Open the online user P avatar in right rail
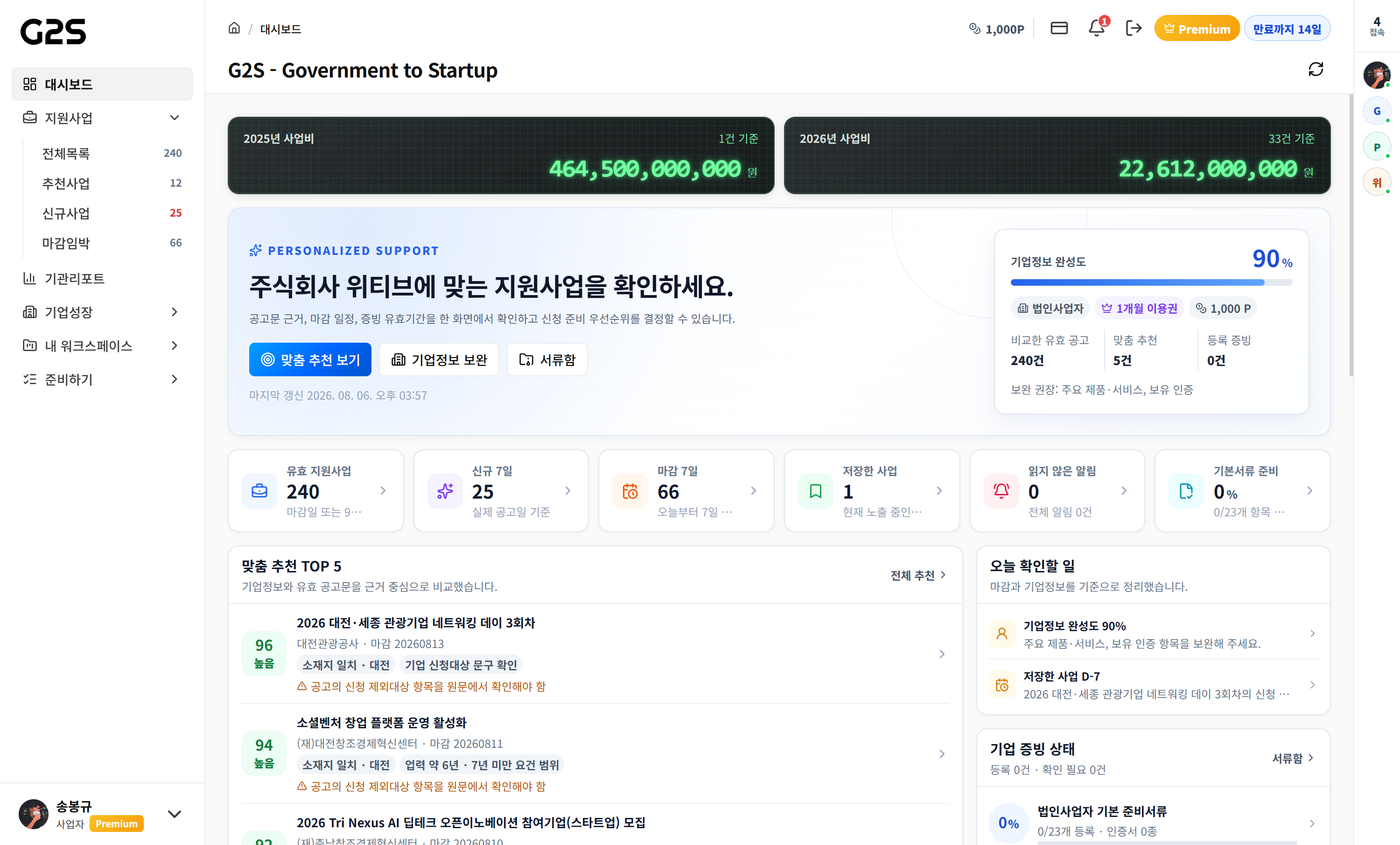 click(1377, 147)
